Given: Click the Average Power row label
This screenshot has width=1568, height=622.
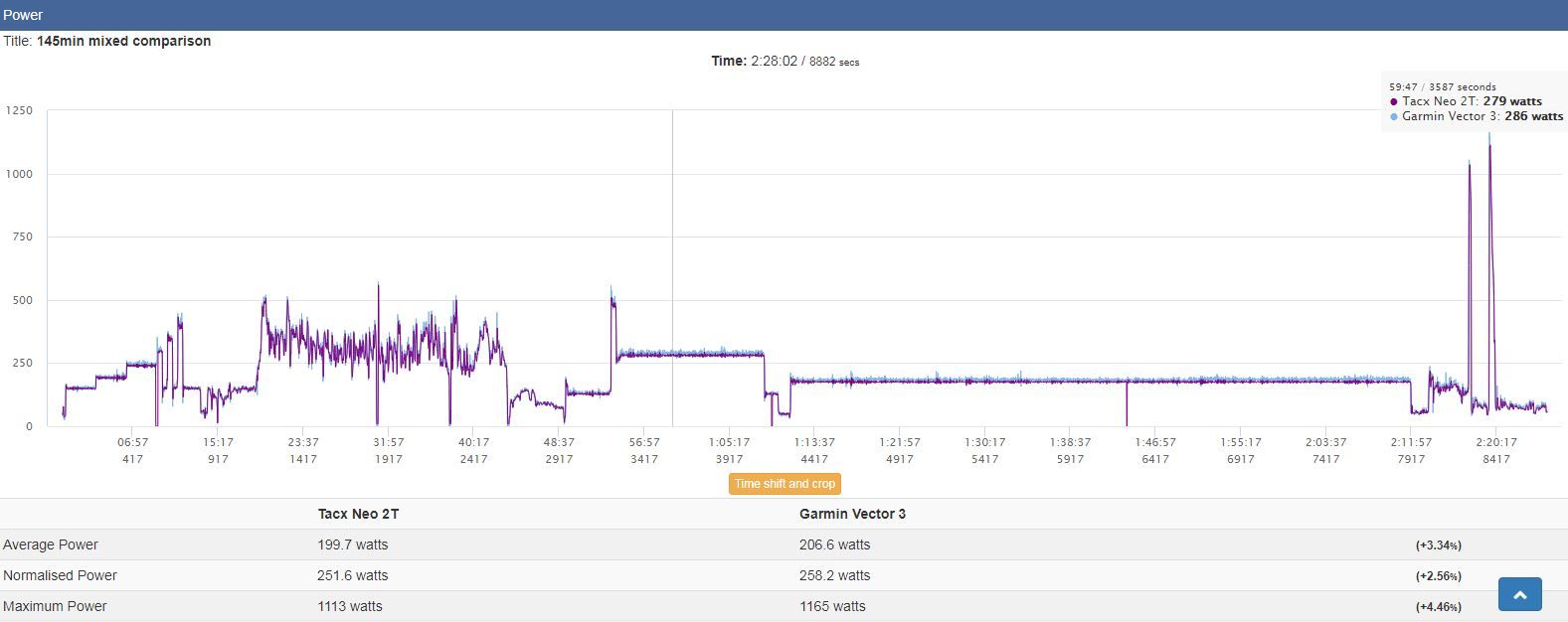Looking at the screenshot, I should click(x=51, y=544).
